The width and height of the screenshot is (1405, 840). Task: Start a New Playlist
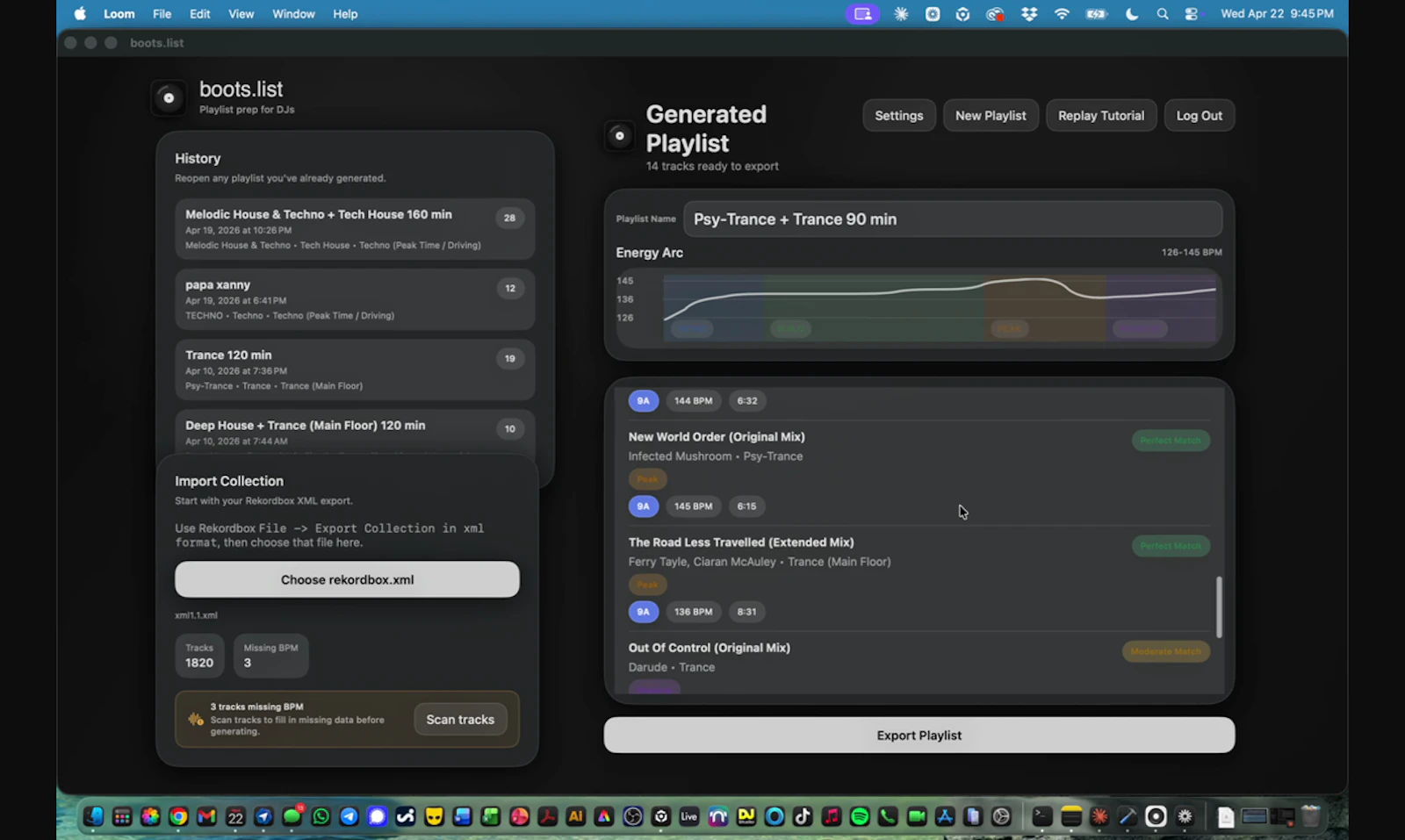991,116
